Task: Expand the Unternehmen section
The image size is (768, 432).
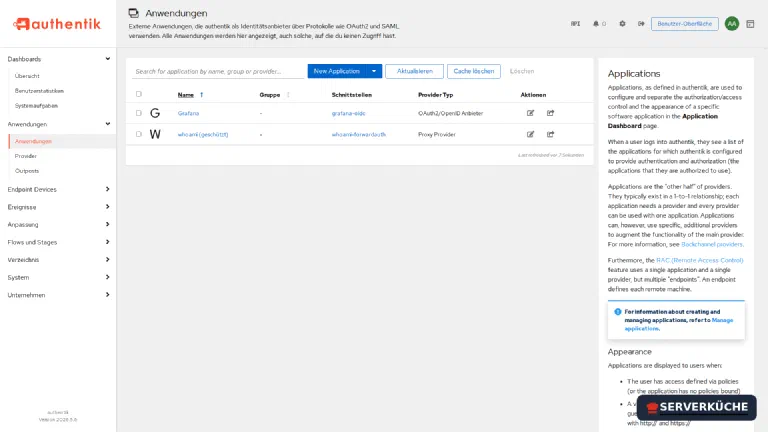Action: (x=108, y=295)
